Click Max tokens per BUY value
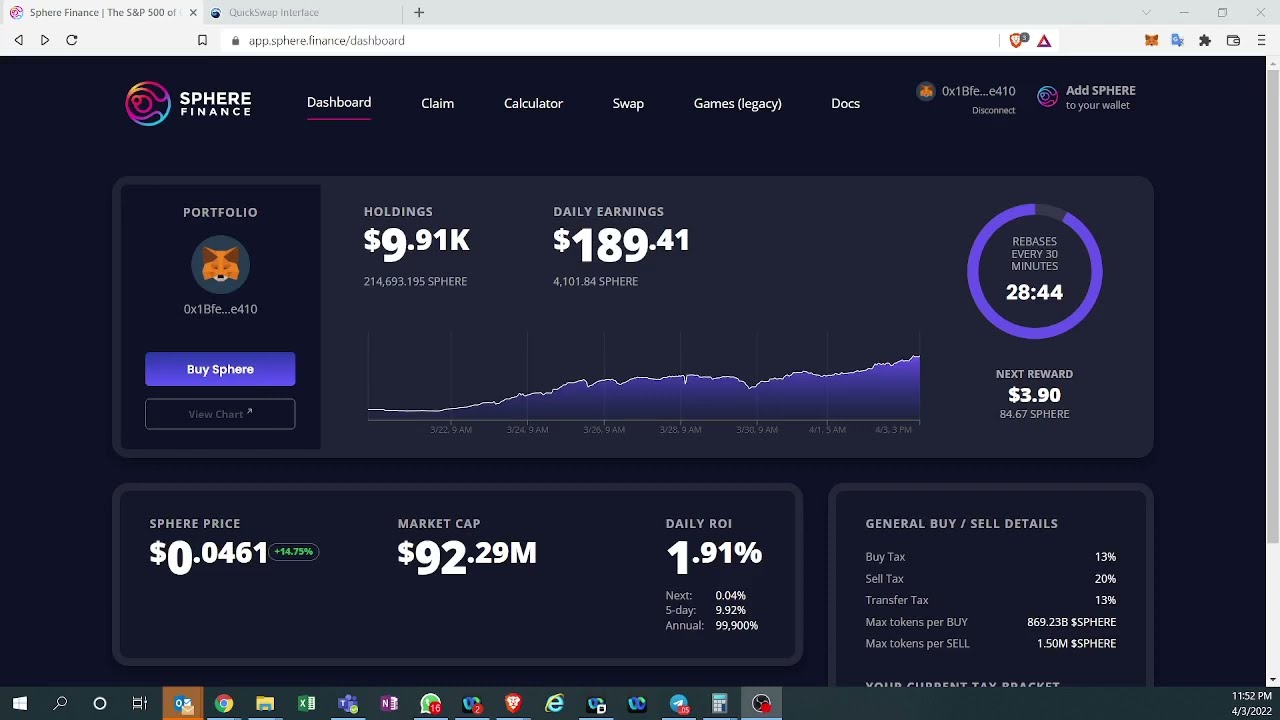This screenshot has width=1280, height=720. pyautogui.click(x=1071, y=622)
